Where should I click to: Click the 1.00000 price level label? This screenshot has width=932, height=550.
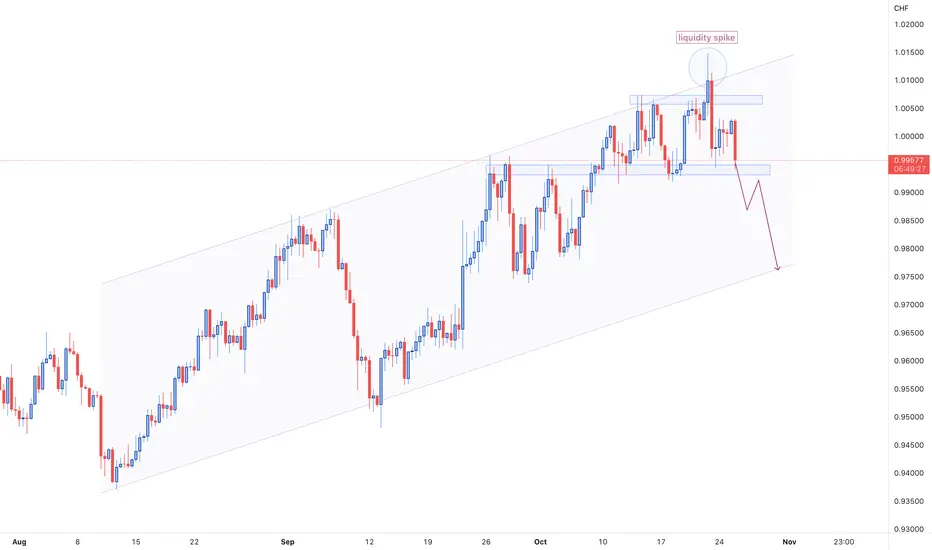click(x=909, y=136)
